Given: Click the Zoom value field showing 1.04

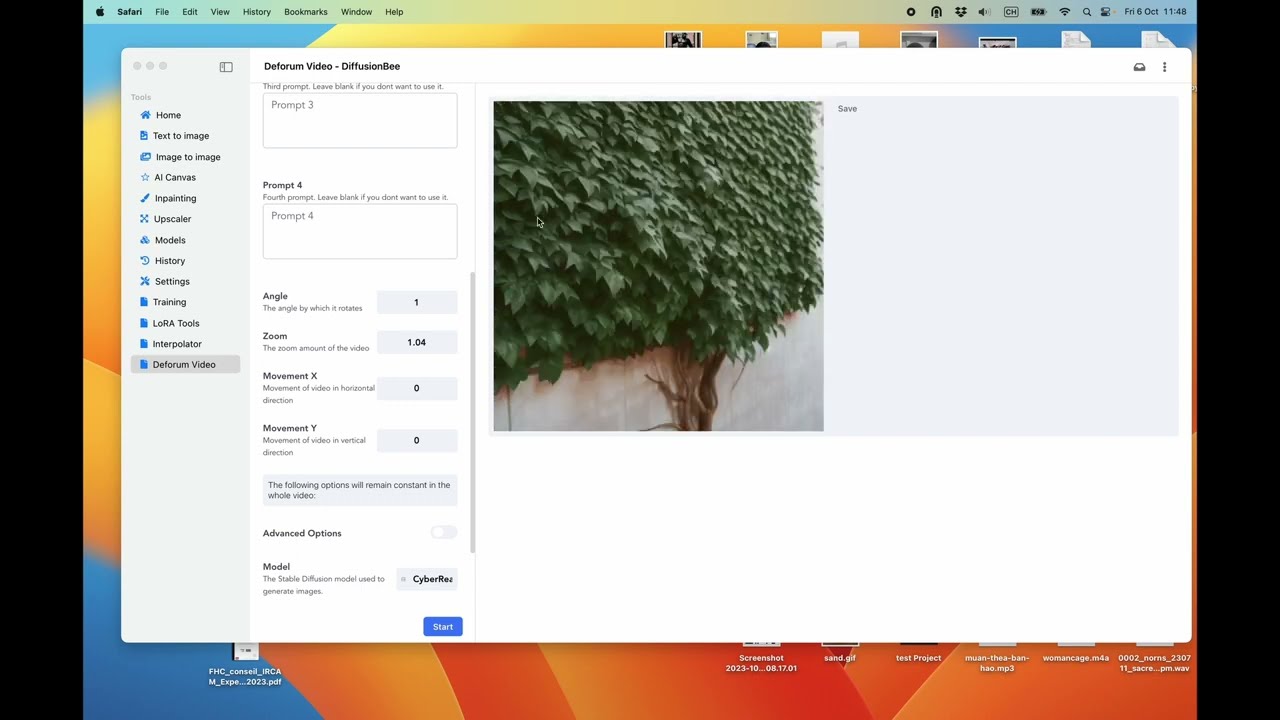Looking at the screenshot, I should click(417, 342).
